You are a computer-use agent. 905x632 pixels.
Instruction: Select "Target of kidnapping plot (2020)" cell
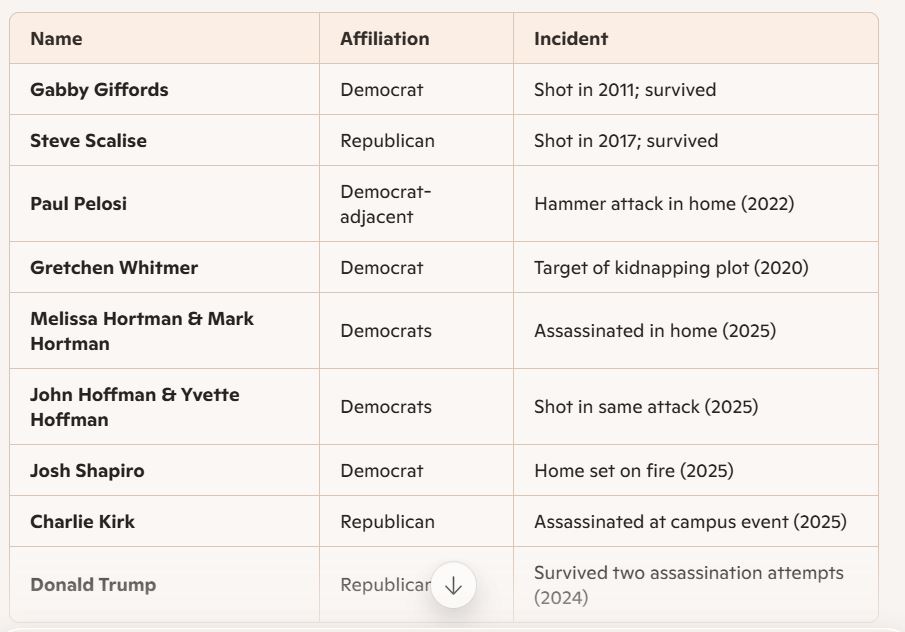671,268
